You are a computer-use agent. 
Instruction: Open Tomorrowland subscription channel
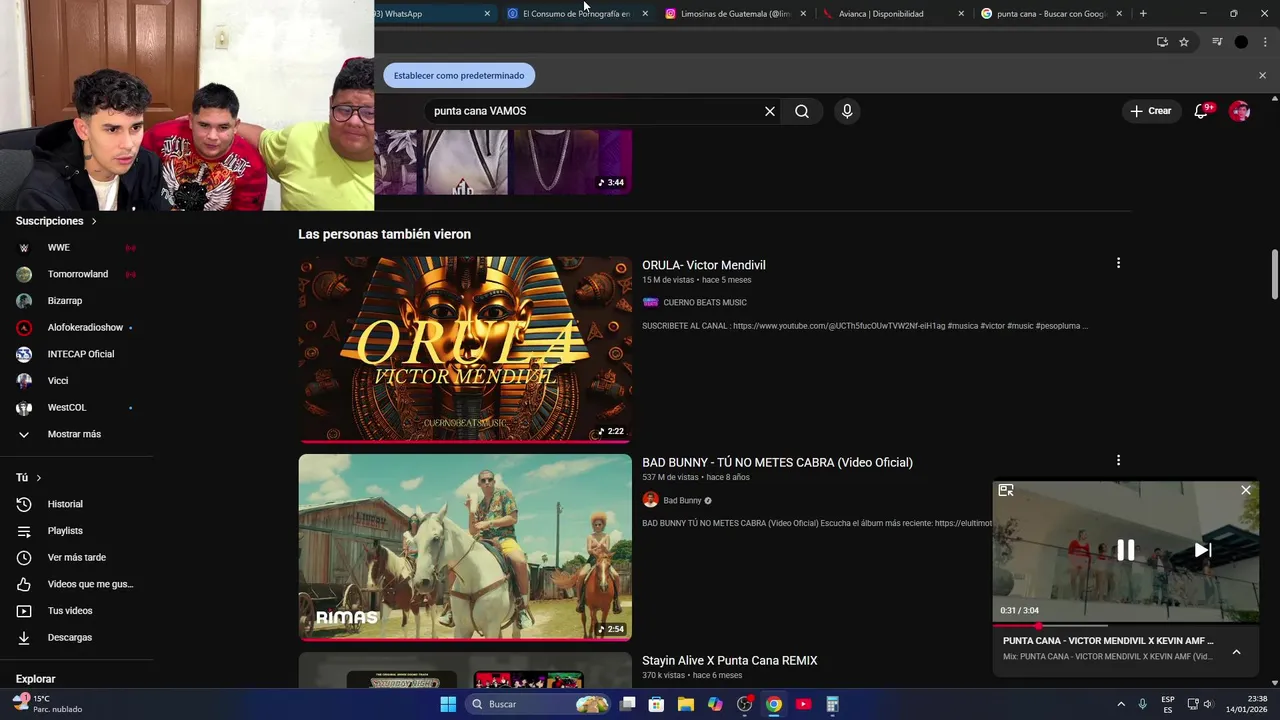[76, 274]
